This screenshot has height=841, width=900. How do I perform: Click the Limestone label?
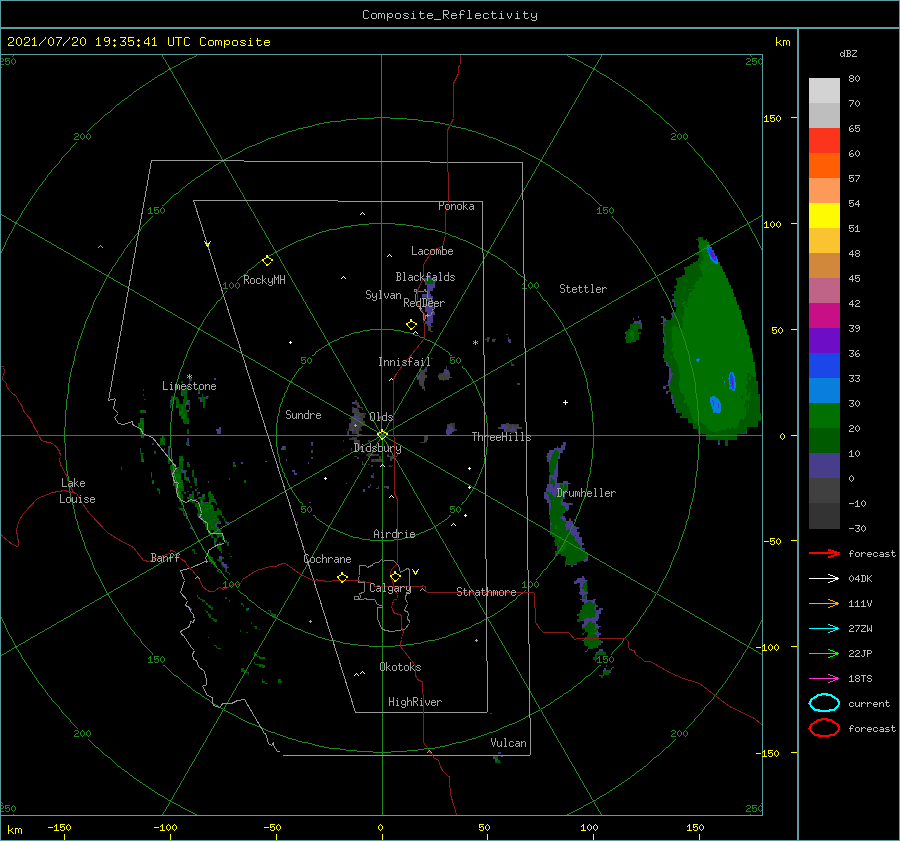click(189, 386)
